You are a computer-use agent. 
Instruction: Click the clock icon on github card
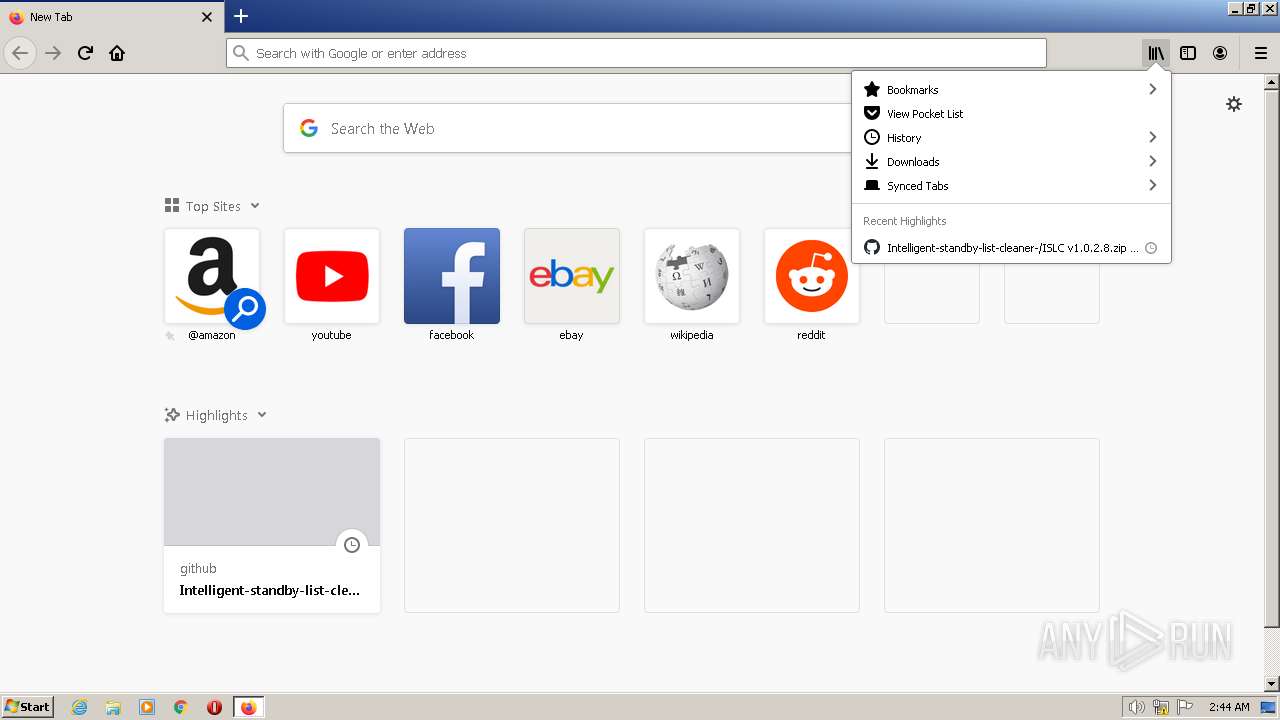point(352,545)
